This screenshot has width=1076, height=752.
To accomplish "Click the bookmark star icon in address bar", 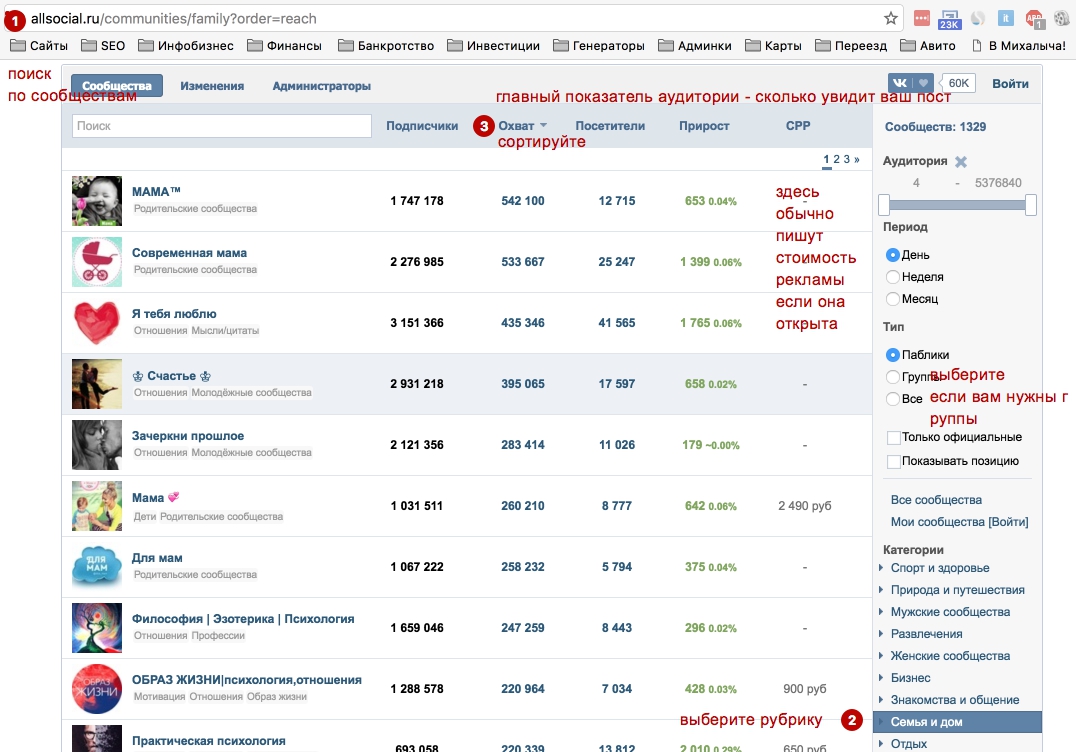I will click(x=891, y=19).
